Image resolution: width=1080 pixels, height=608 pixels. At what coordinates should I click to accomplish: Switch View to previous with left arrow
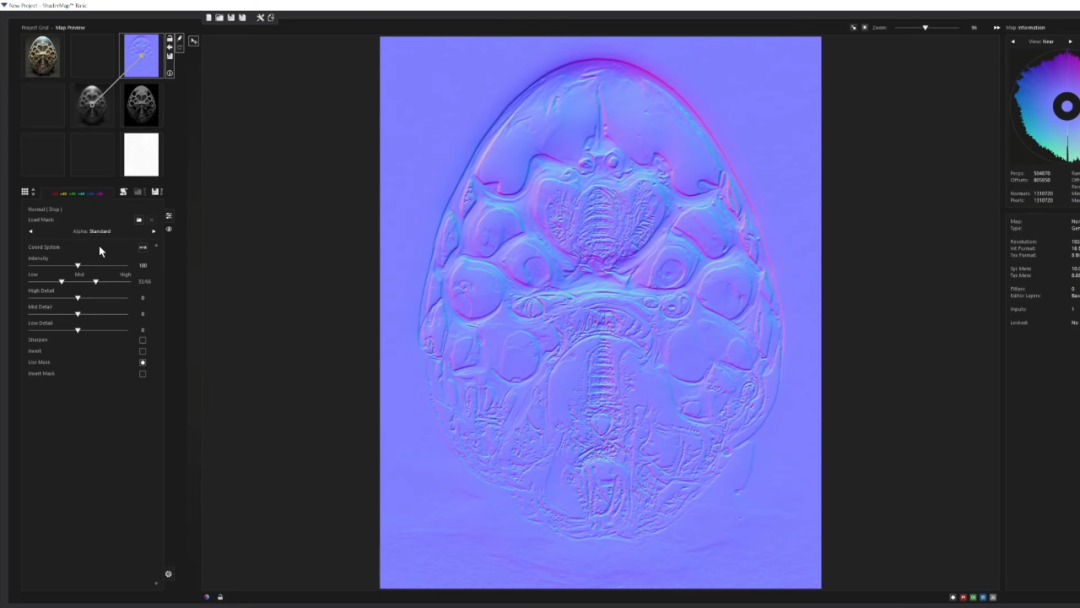click(x=1013, y=41)
